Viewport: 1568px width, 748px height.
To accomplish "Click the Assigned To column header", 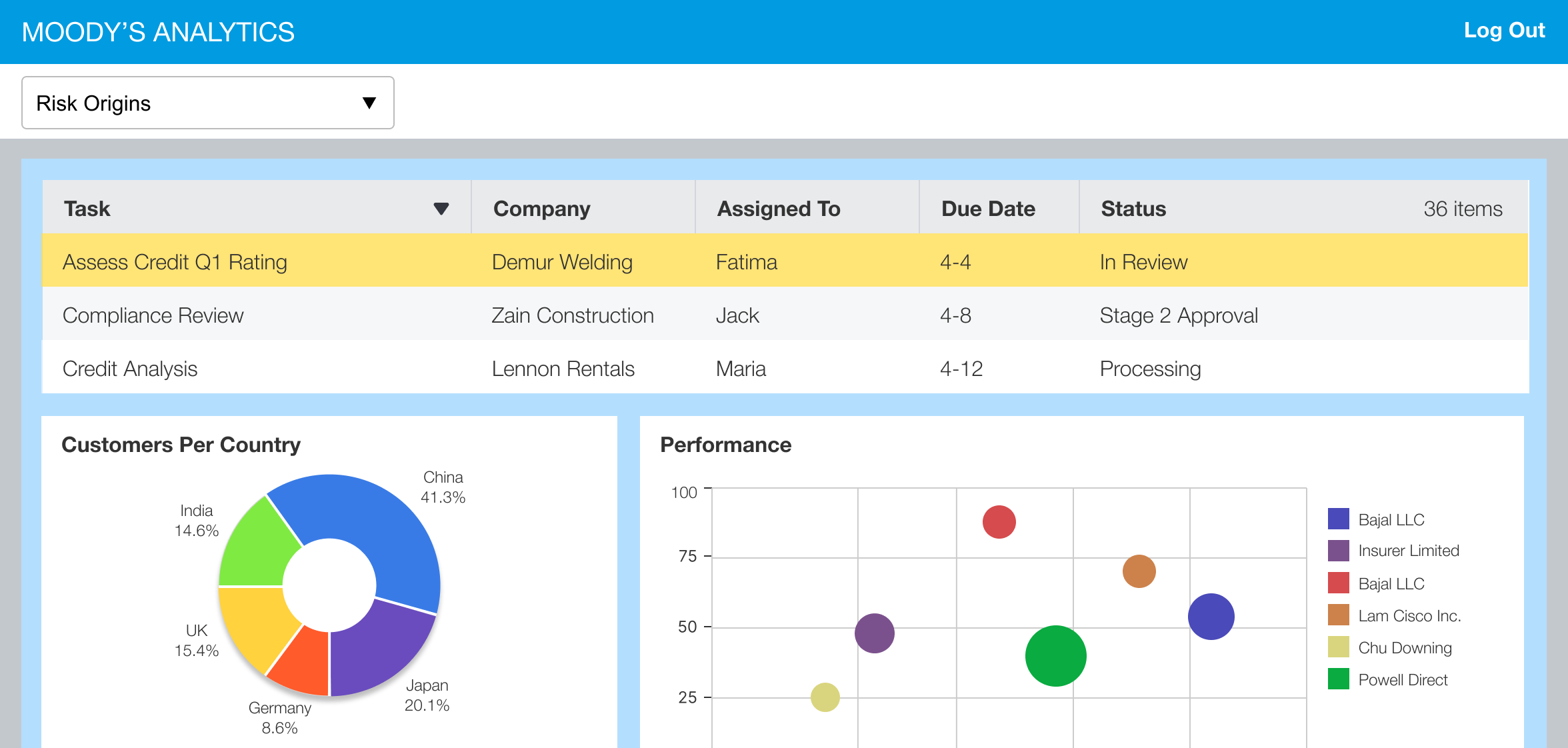I will tap(778, 209).
